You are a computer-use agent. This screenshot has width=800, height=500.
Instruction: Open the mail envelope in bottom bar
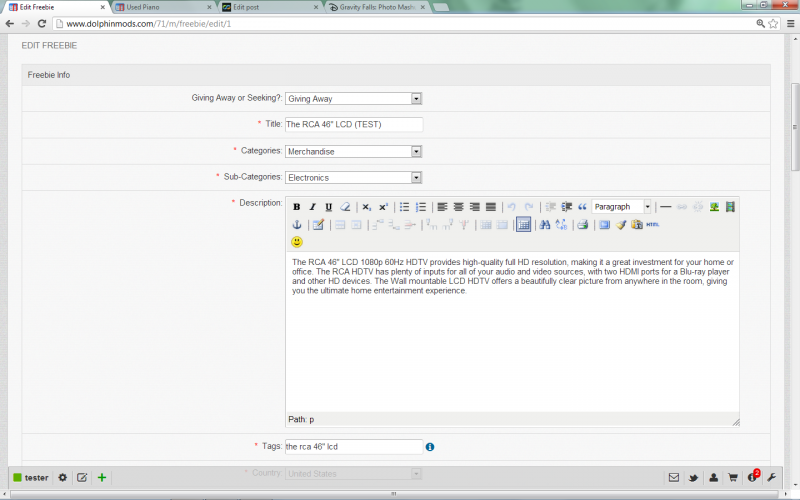(674, 478)
